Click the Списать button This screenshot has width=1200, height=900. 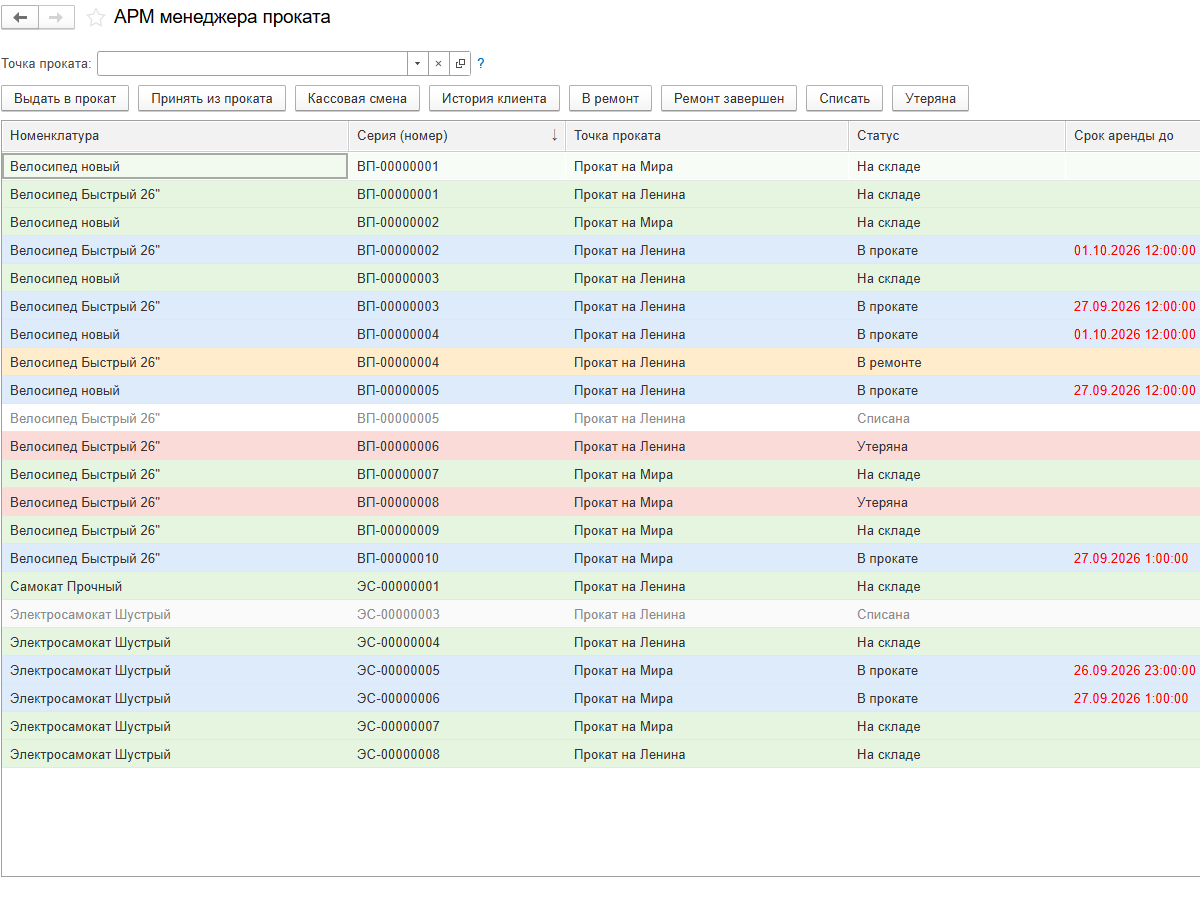[845, 98]
